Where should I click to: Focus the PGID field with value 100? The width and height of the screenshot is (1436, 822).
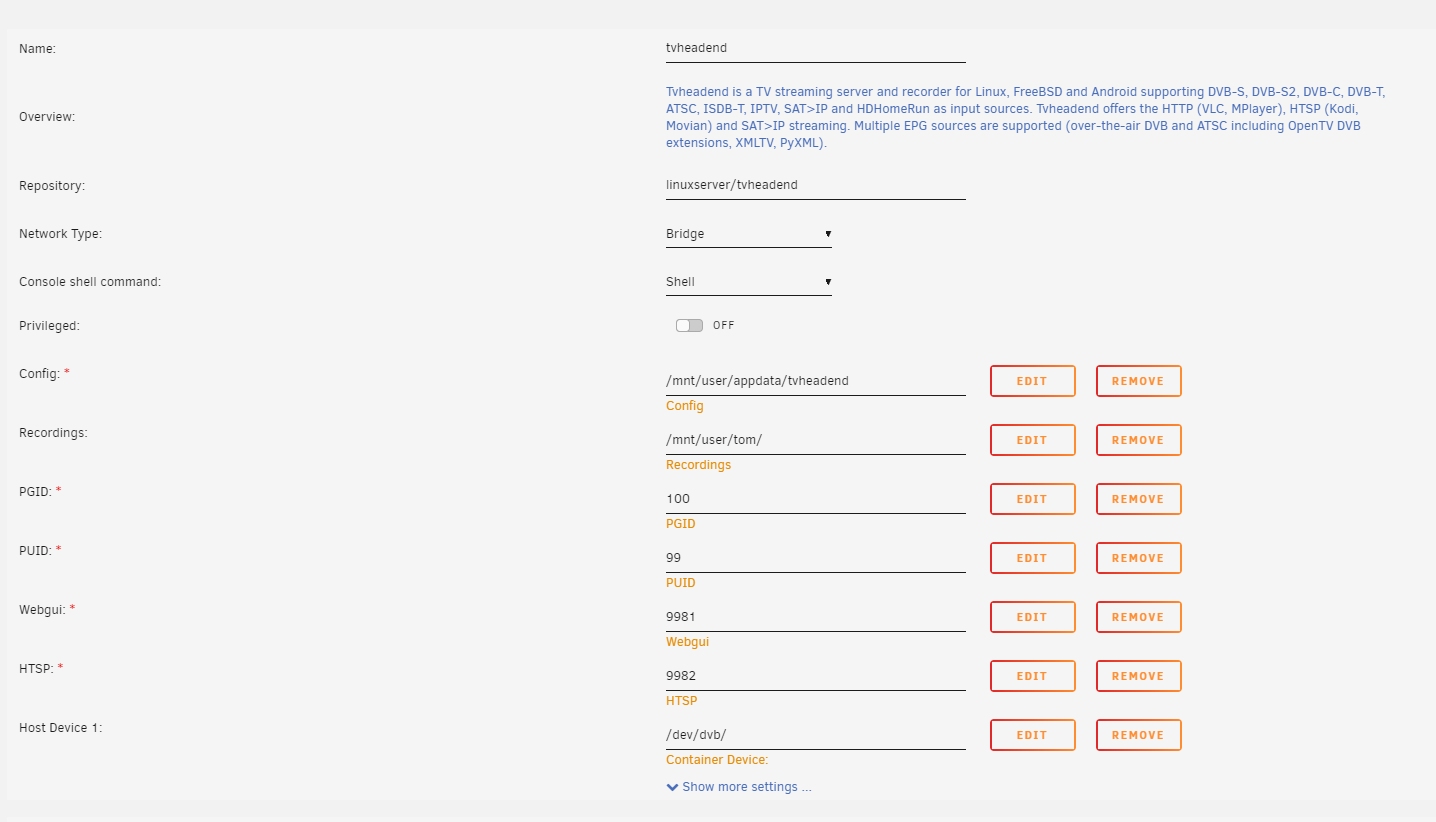click(x=816, y=499)
